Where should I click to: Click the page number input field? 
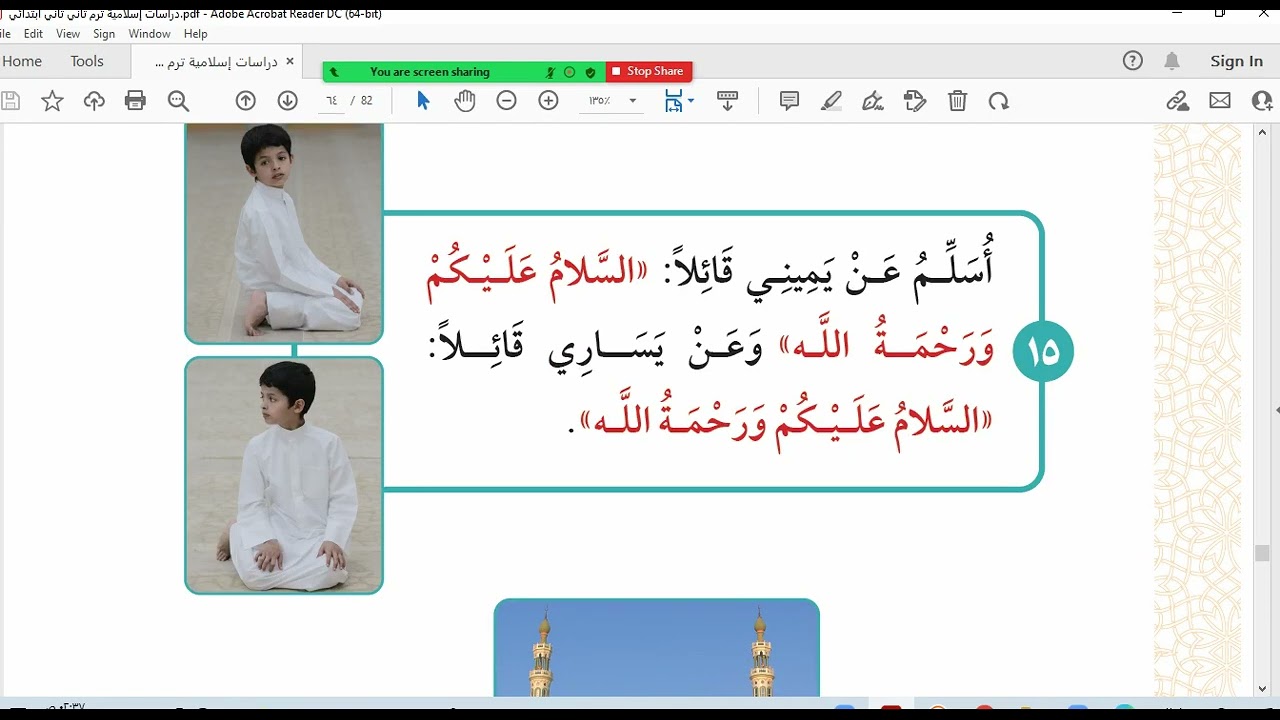click(x=331, y=101)
